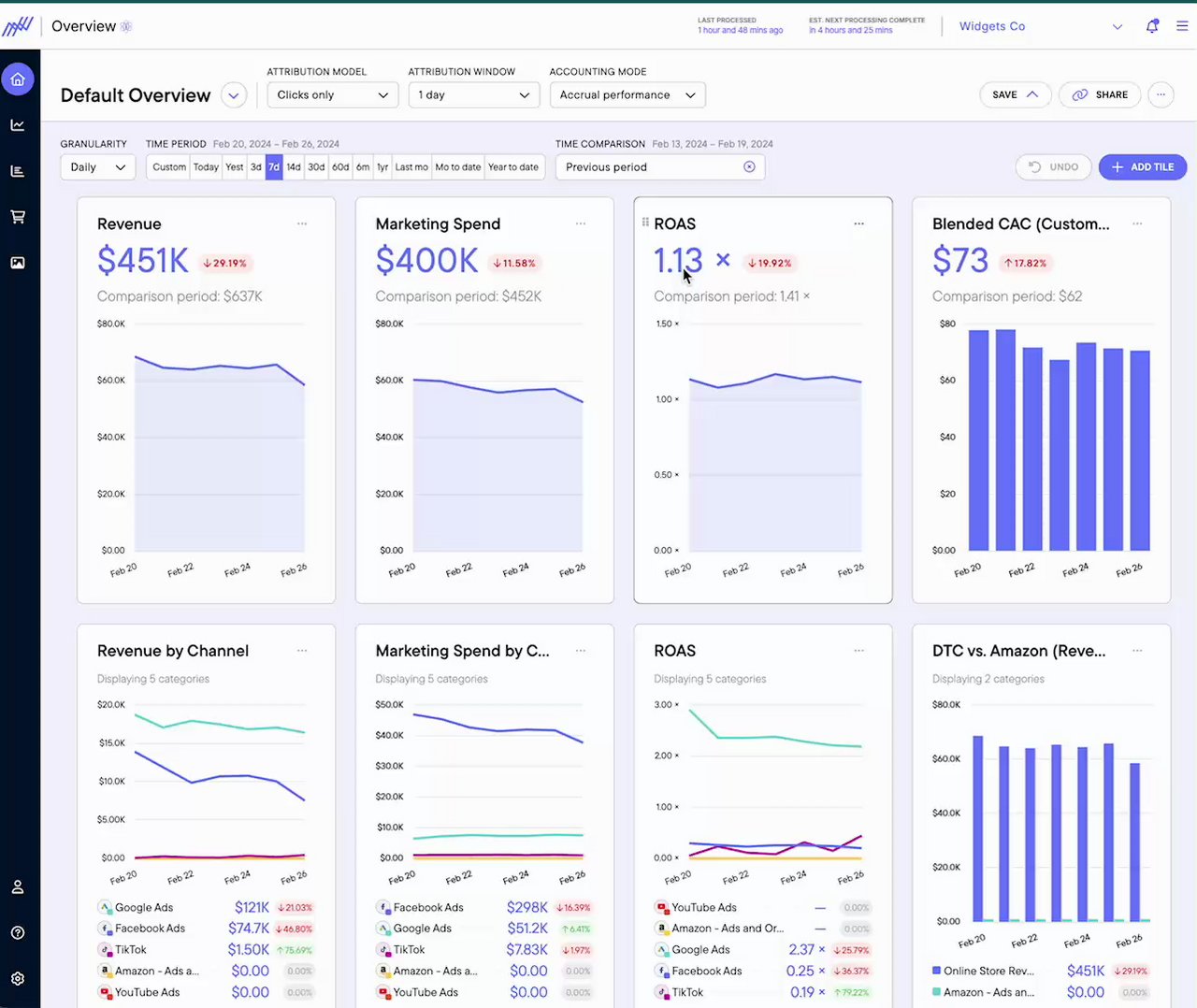The width and height of the screenshot is (1197, 1008).
Task: Open the help question mark icon
Action: [x=18, y=933]
